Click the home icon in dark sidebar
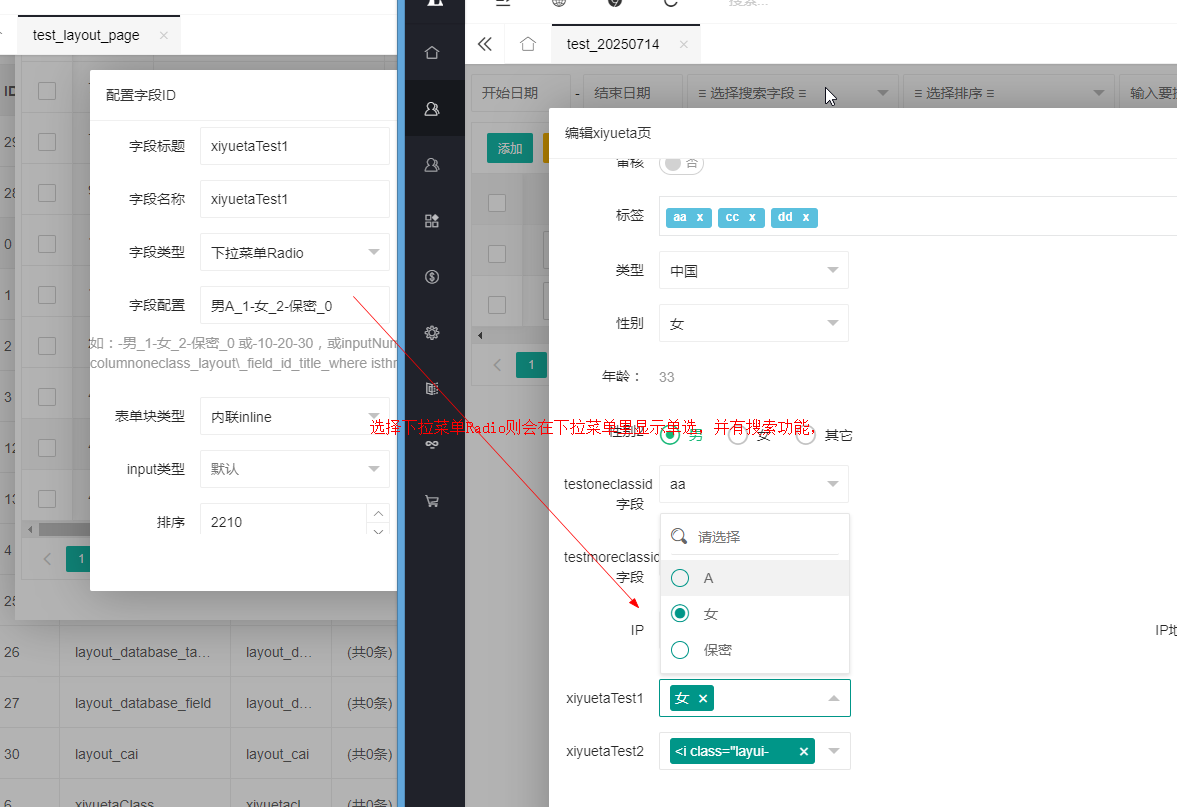 coord(432,53)
